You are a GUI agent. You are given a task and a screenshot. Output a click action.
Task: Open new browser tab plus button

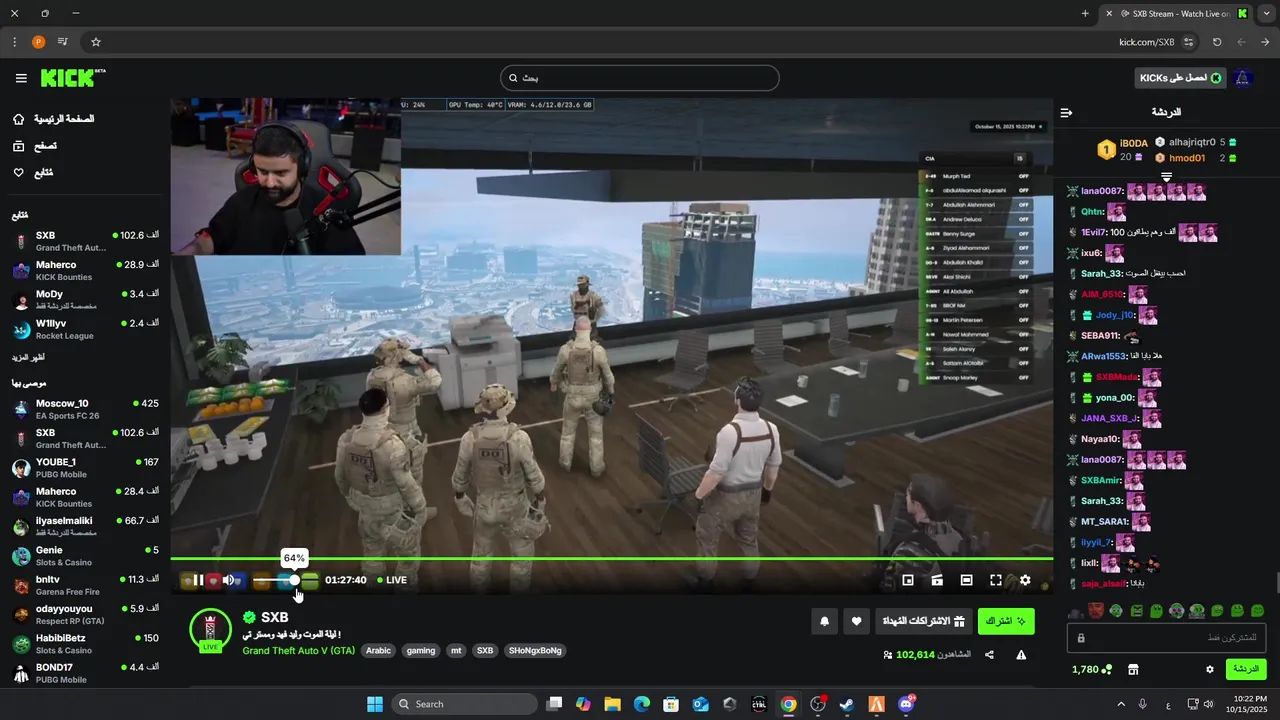coord(1085,13)
